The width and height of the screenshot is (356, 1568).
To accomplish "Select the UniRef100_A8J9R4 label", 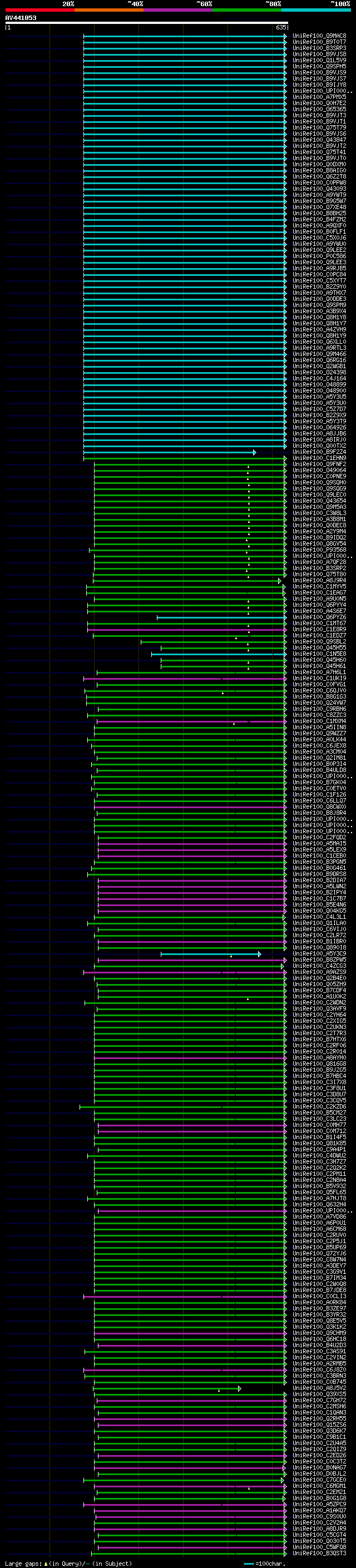I will [x=319, y=580].
